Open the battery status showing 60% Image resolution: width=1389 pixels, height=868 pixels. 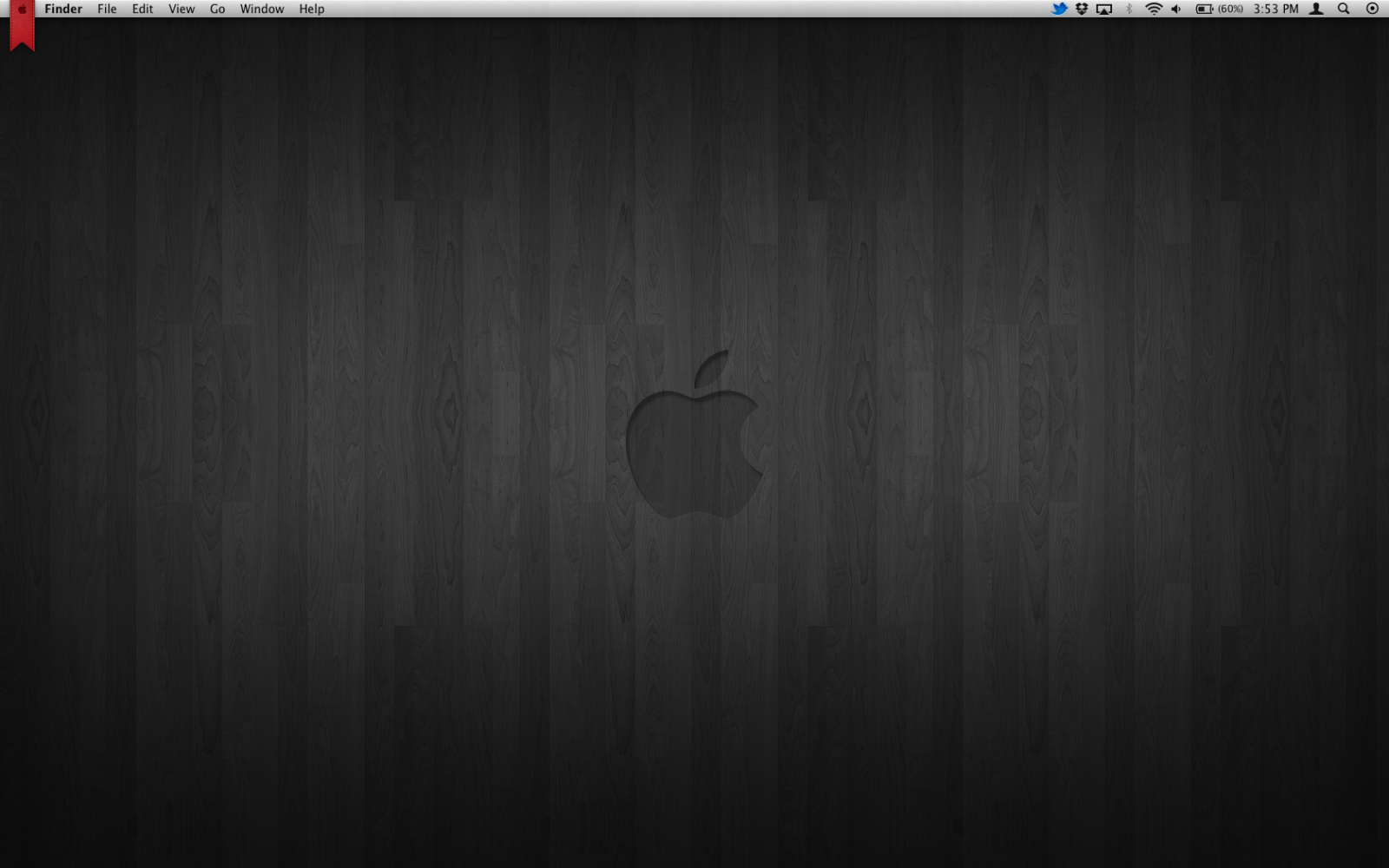coord(1220,9)
